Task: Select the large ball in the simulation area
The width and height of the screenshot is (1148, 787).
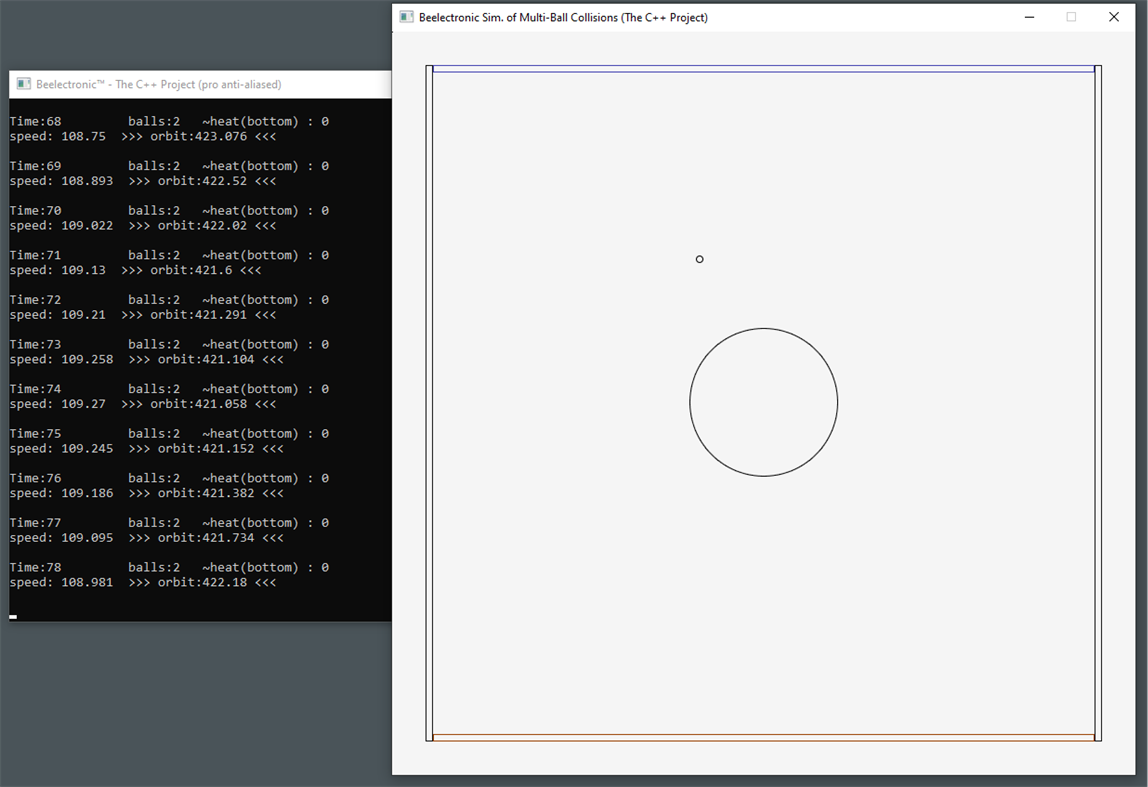Action: tap(764, 402)
